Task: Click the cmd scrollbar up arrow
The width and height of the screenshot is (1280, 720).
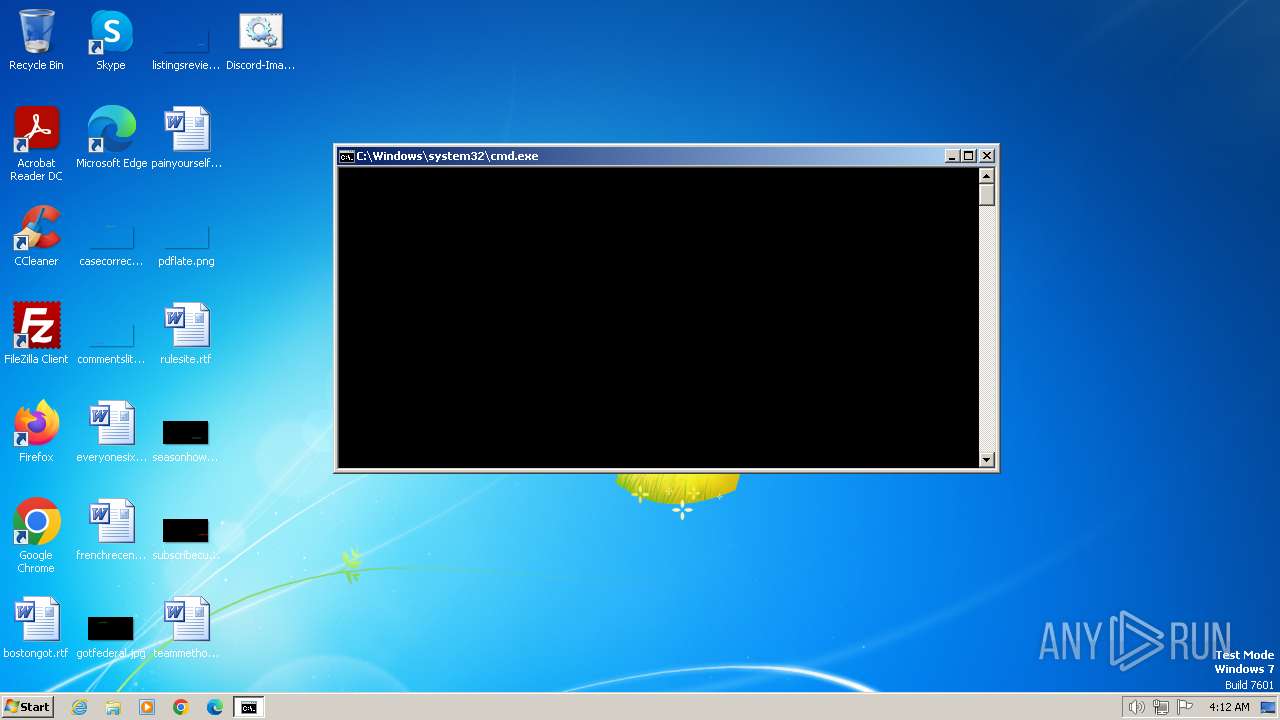Action: click(x=987, y=175)
